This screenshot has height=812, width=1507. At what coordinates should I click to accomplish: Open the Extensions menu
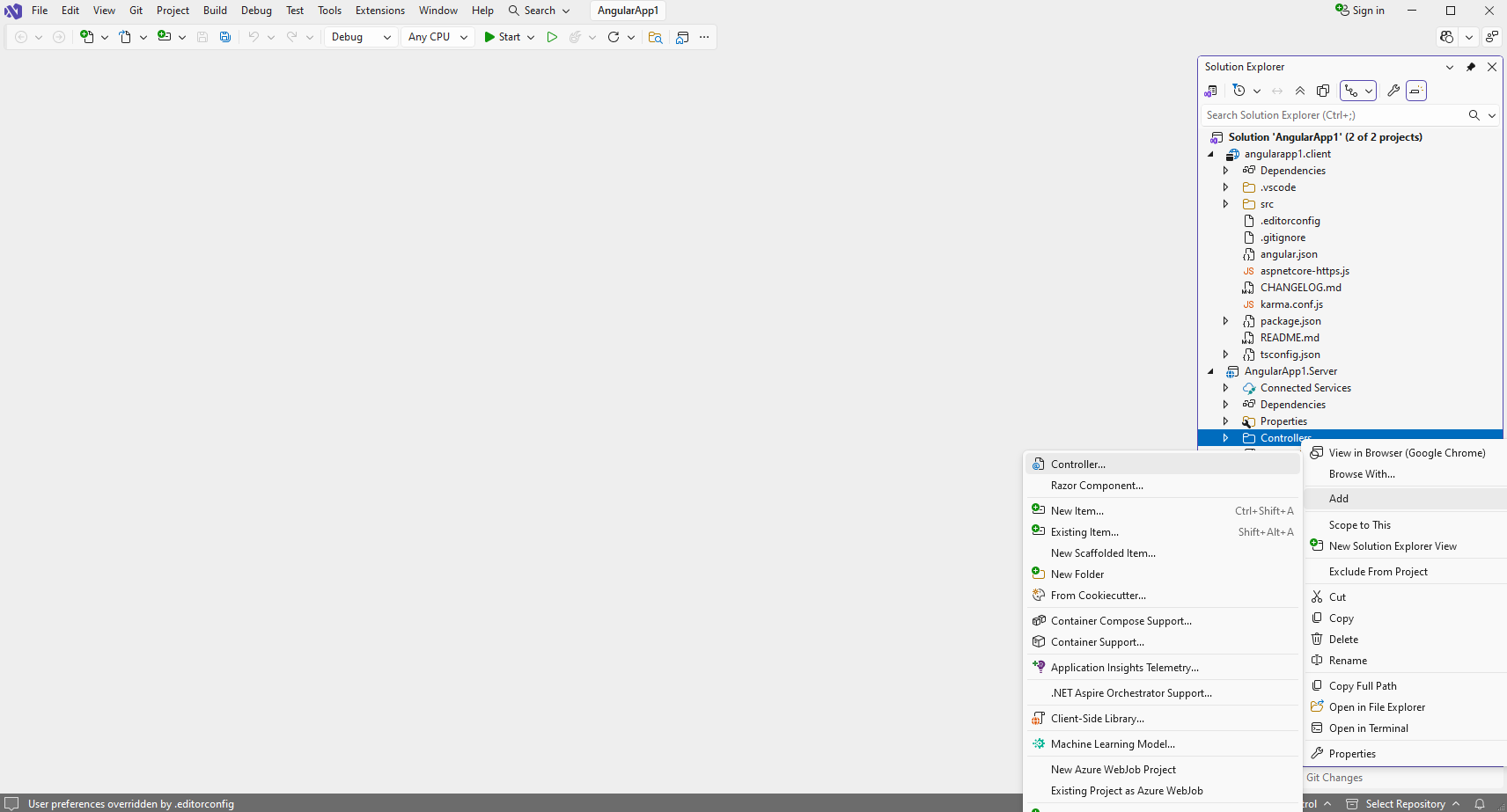(379, 11)
